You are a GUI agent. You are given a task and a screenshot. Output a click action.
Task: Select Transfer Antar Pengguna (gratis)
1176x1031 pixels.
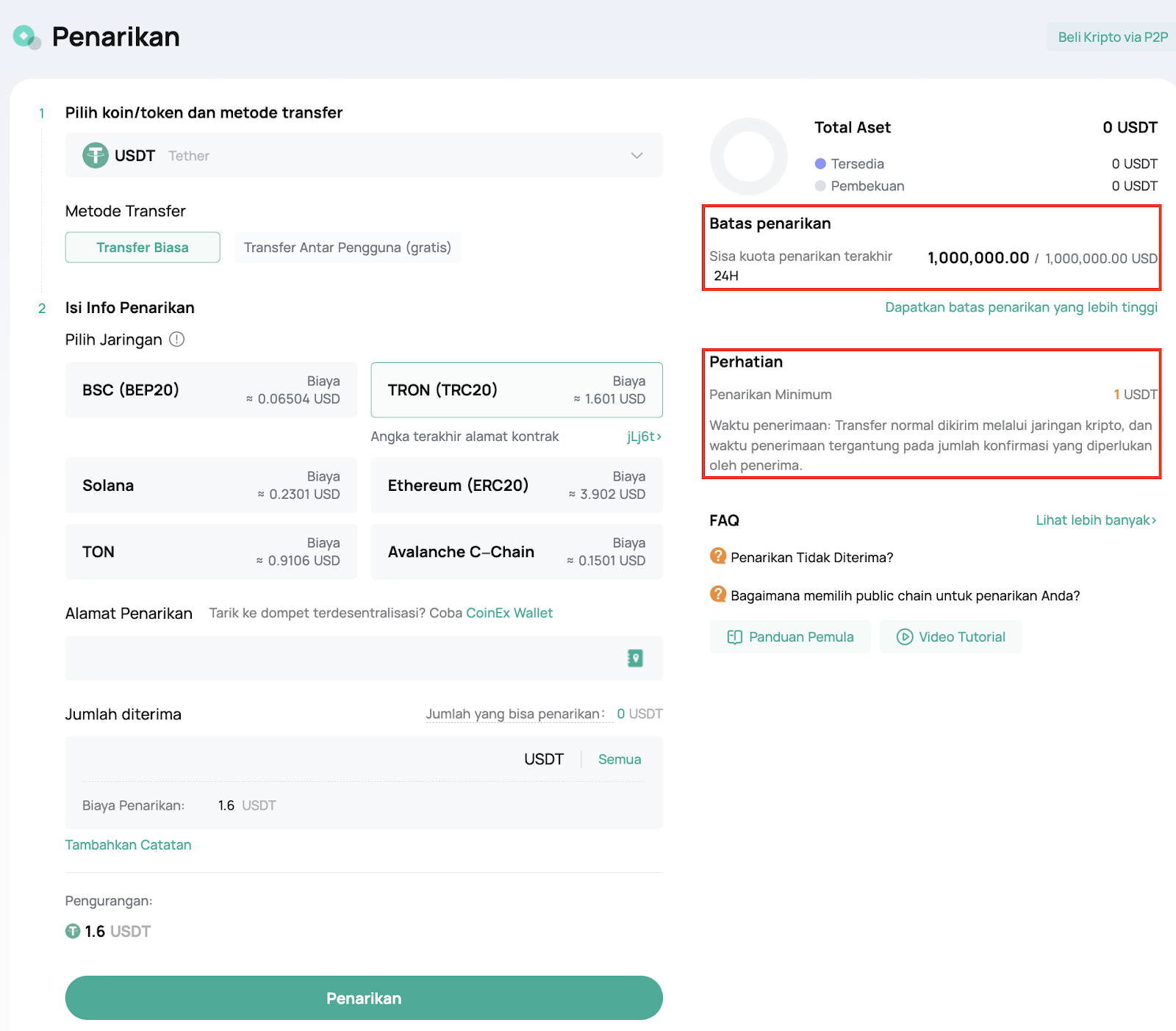[348, 248]
